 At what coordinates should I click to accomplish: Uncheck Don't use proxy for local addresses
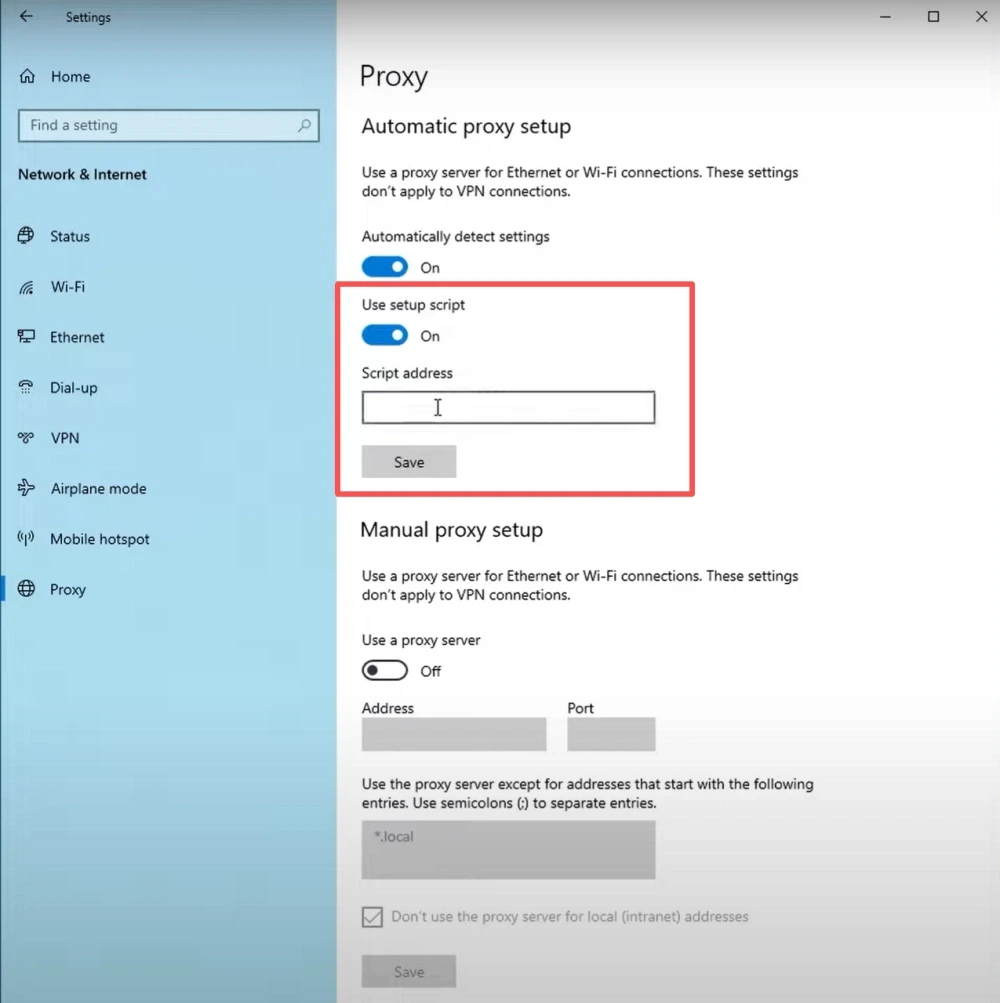tap(372, 917)
